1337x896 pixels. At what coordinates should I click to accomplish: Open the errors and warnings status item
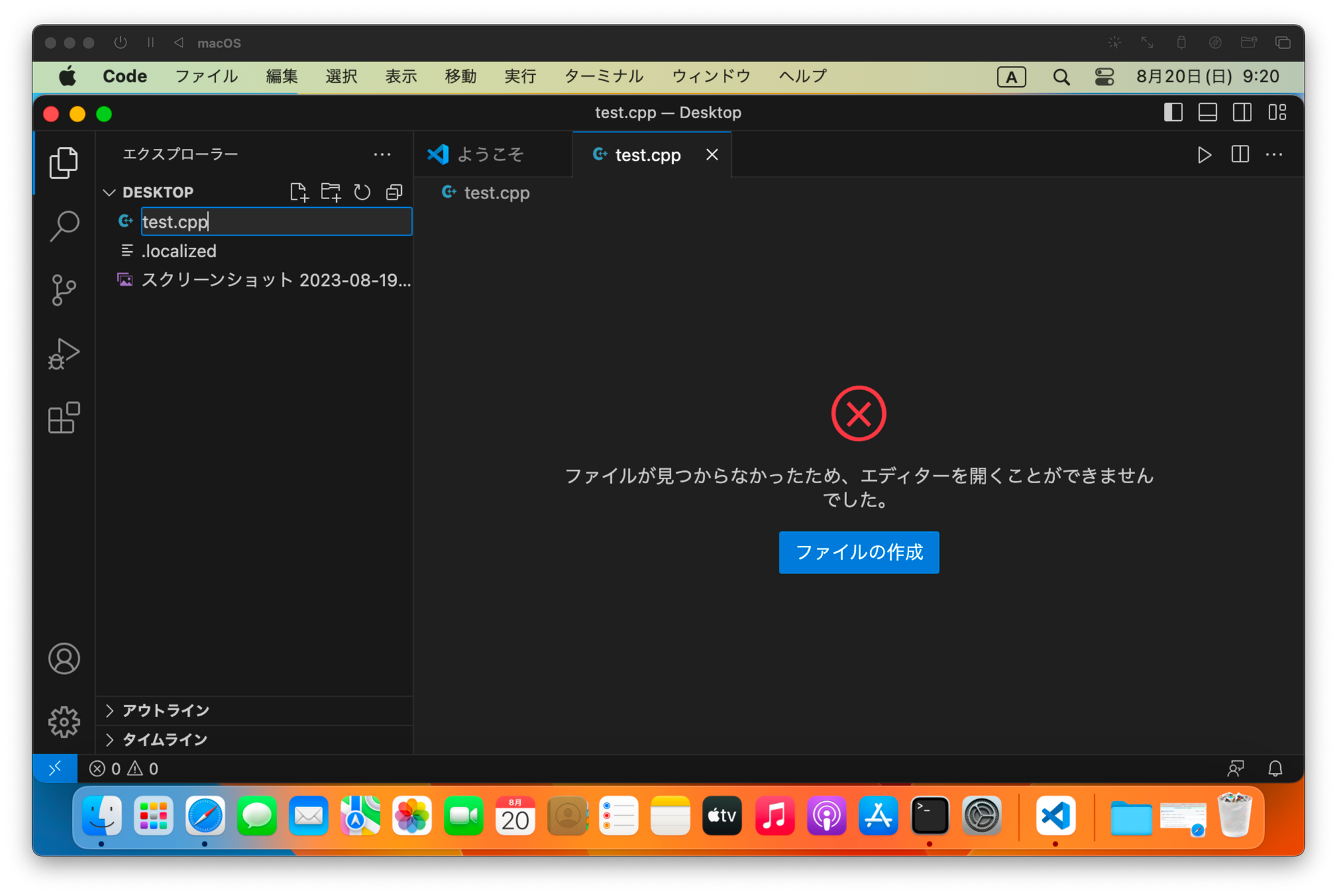click(124, 769)
